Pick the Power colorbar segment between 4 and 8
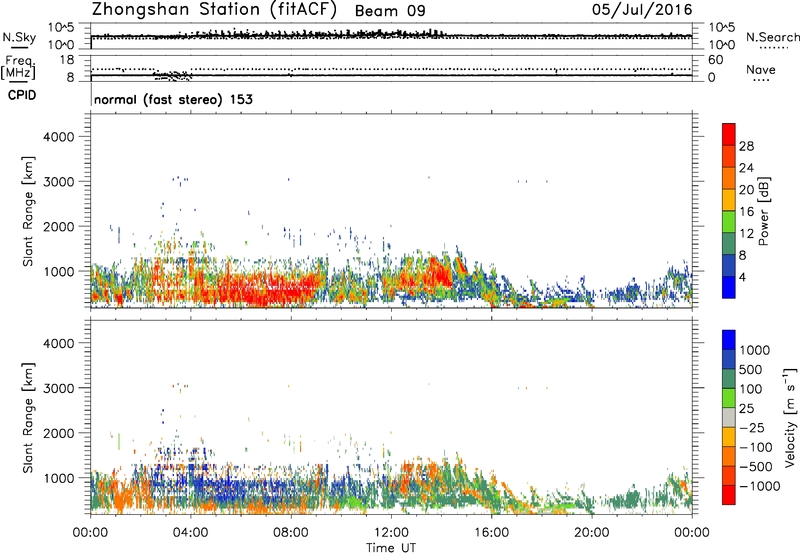800x554 pixels. pyautogui.click(x=729, y=266)
